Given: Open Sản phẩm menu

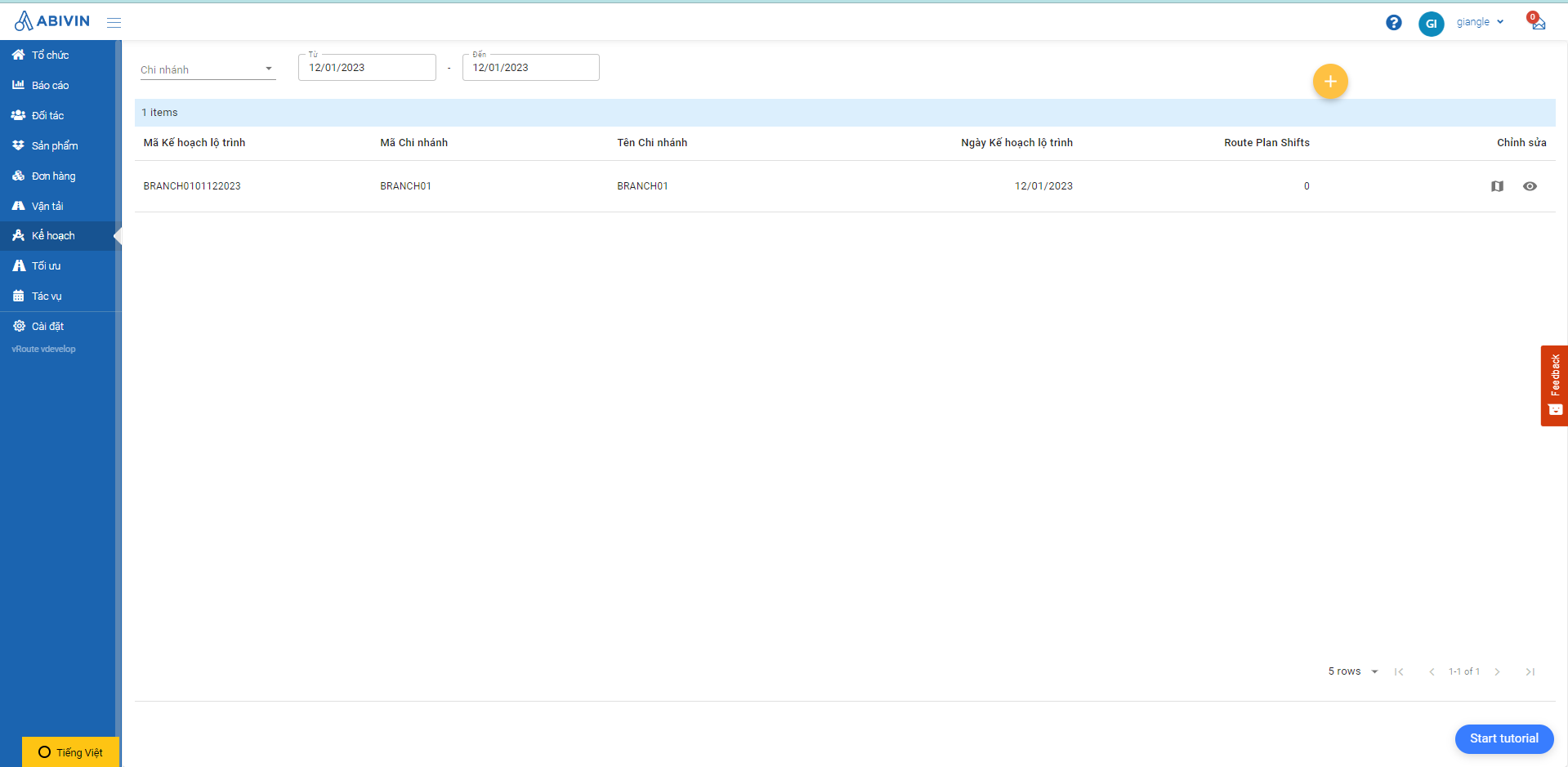Looking at the screenshot, I should pos(58,145).
